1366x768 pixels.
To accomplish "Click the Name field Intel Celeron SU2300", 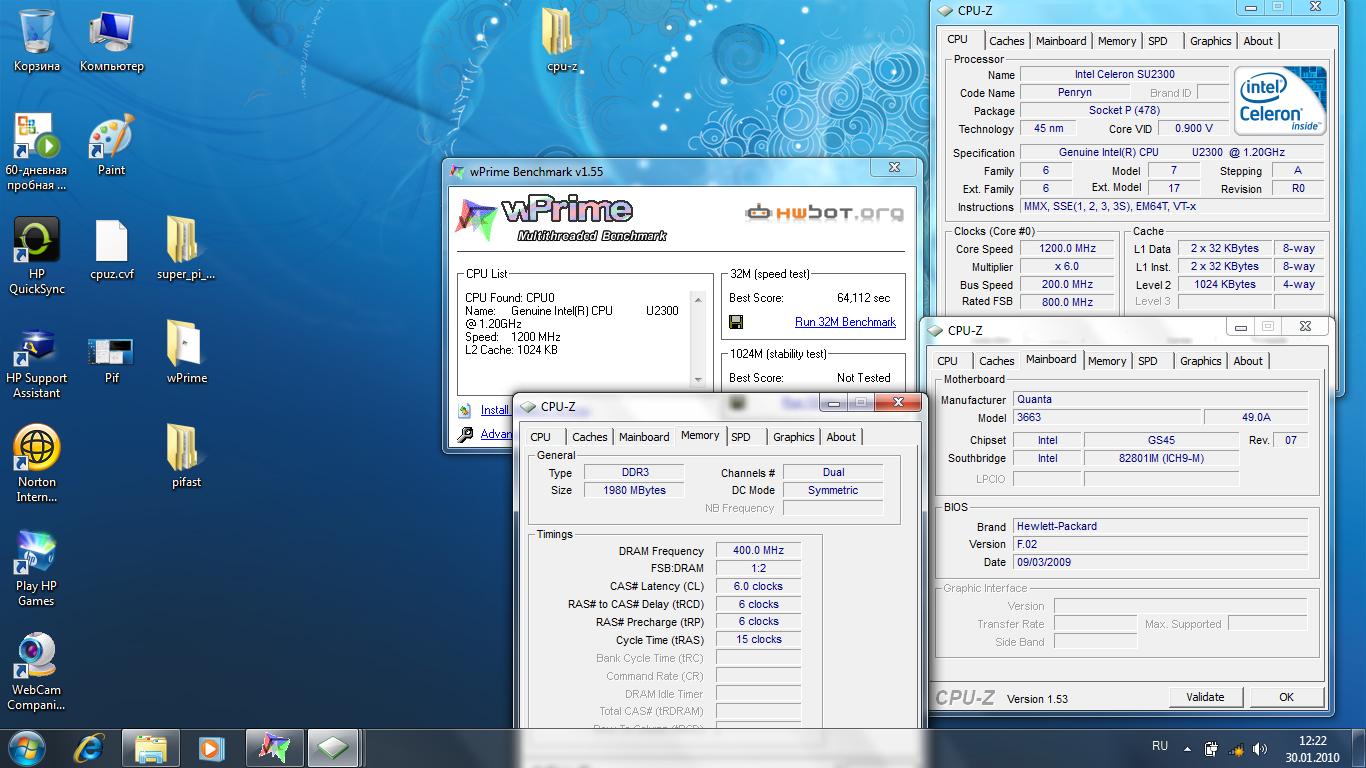I will coord(1124,74).
